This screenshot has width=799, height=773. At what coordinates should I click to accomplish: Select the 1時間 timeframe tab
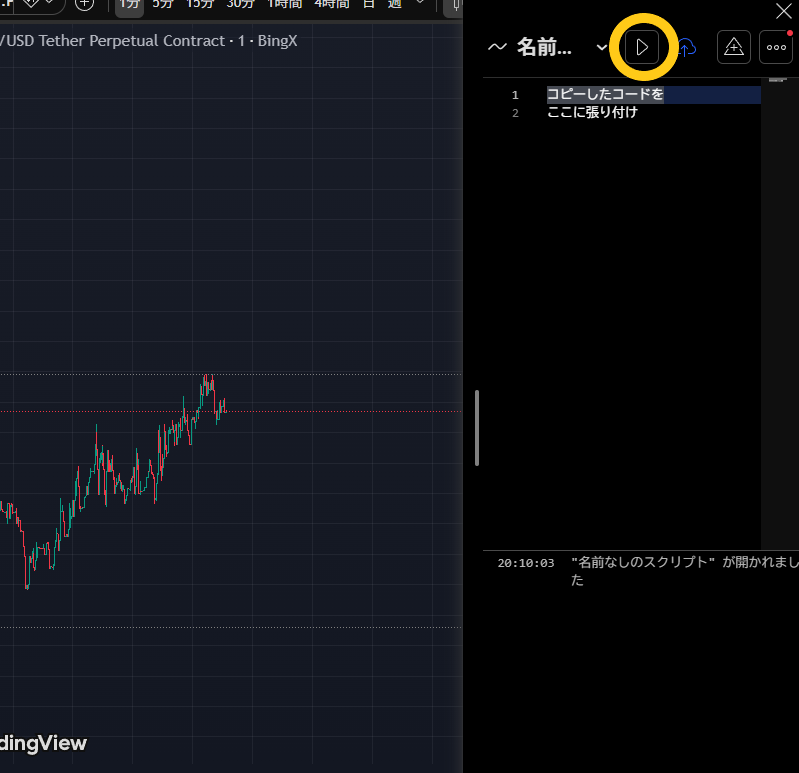click(x=284, y=5)
